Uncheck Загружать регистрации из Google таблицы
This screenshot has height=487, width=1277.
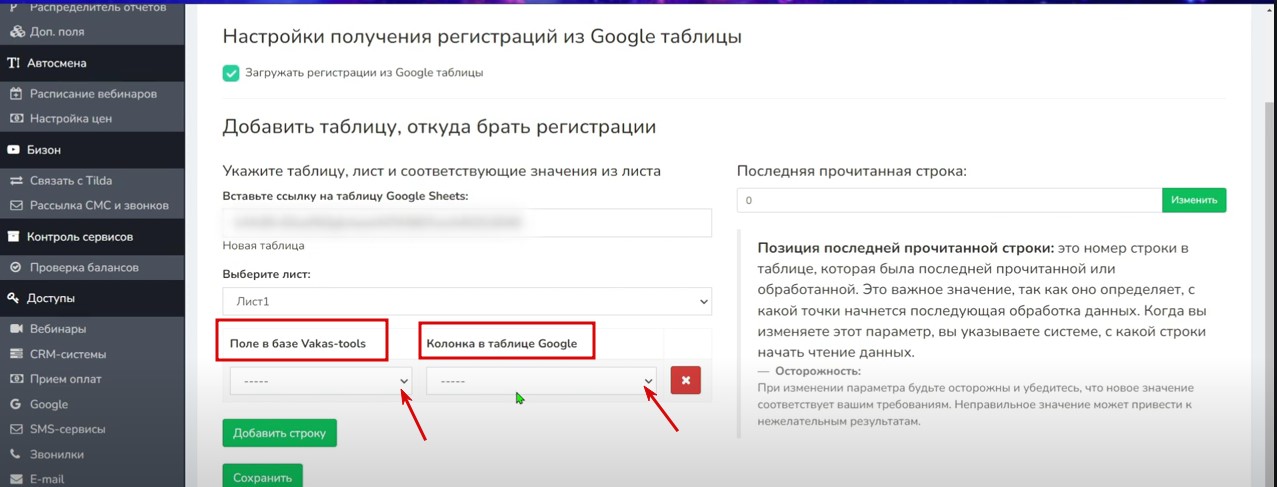point(231,73)
